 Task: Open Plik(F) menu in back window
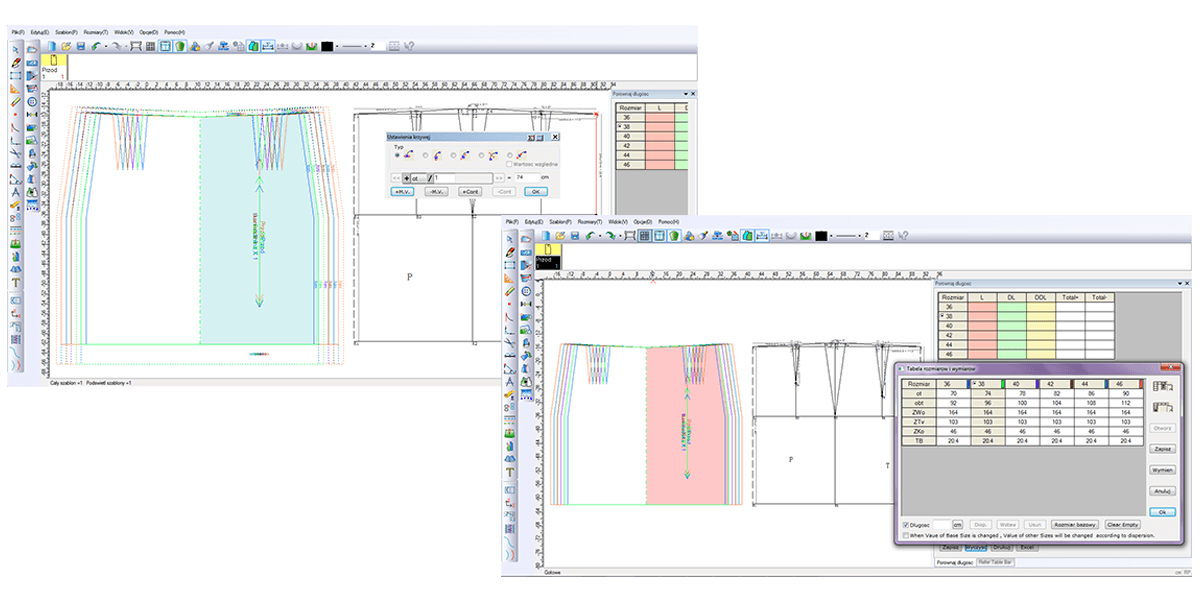pyautogui.click(x=18, y=32)
